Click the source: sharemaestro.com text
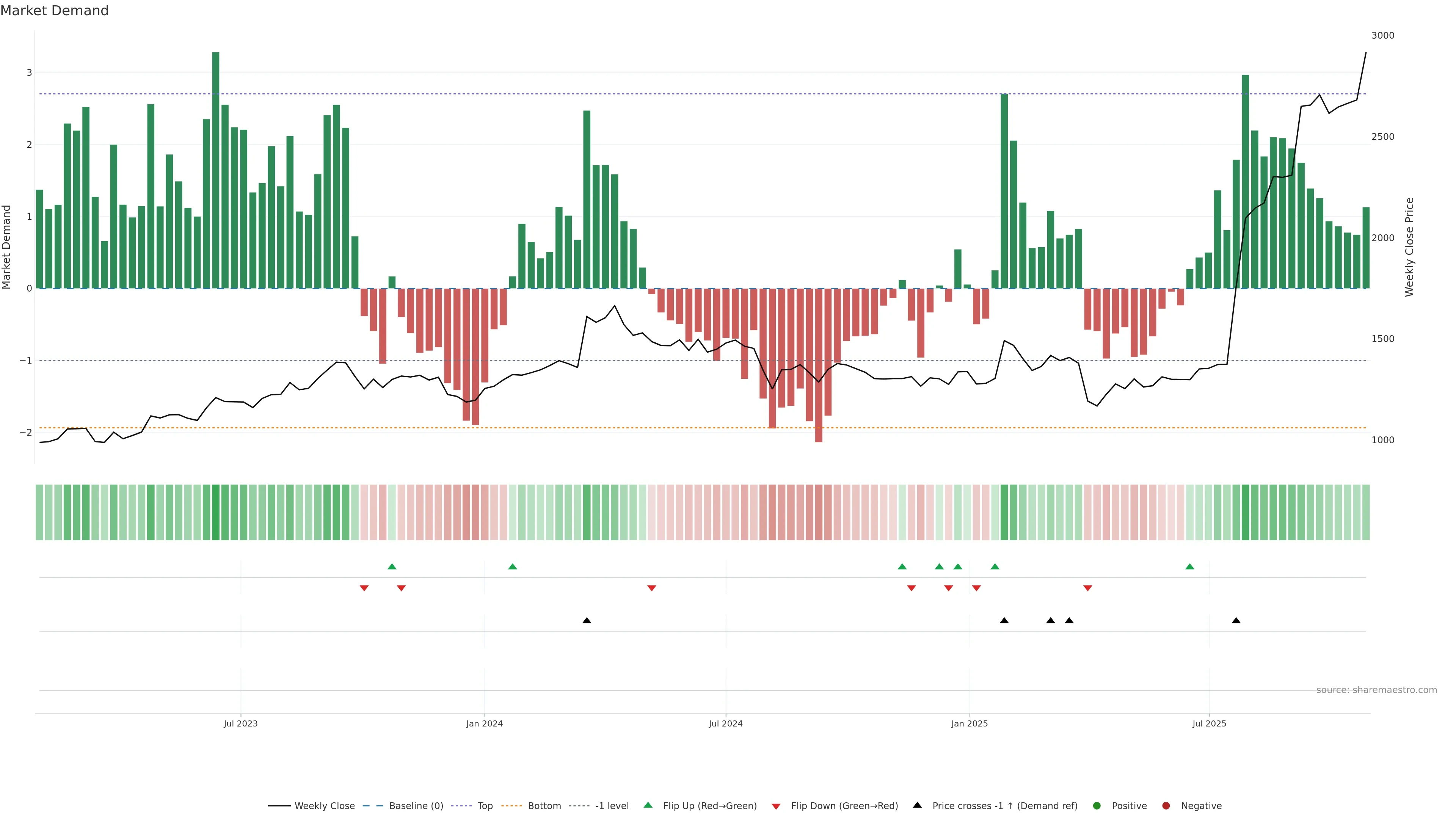 1376,690
